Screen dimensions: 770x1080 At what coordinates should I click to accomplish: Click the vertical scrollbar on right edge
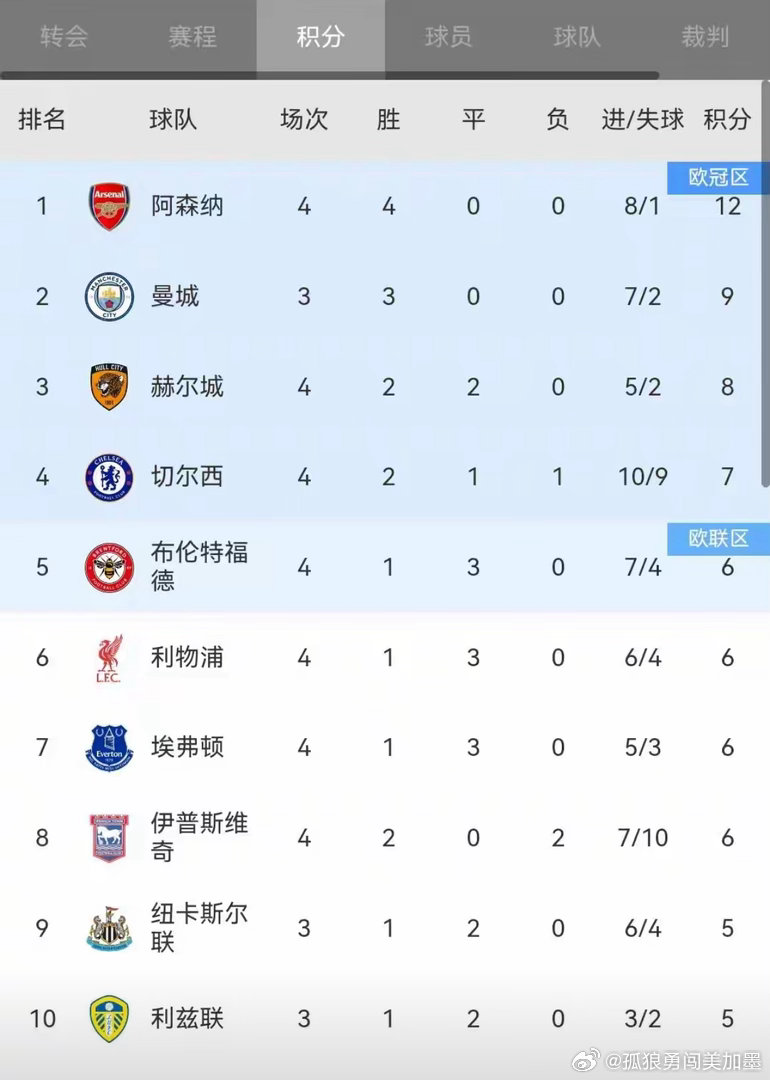coord(765,284)
